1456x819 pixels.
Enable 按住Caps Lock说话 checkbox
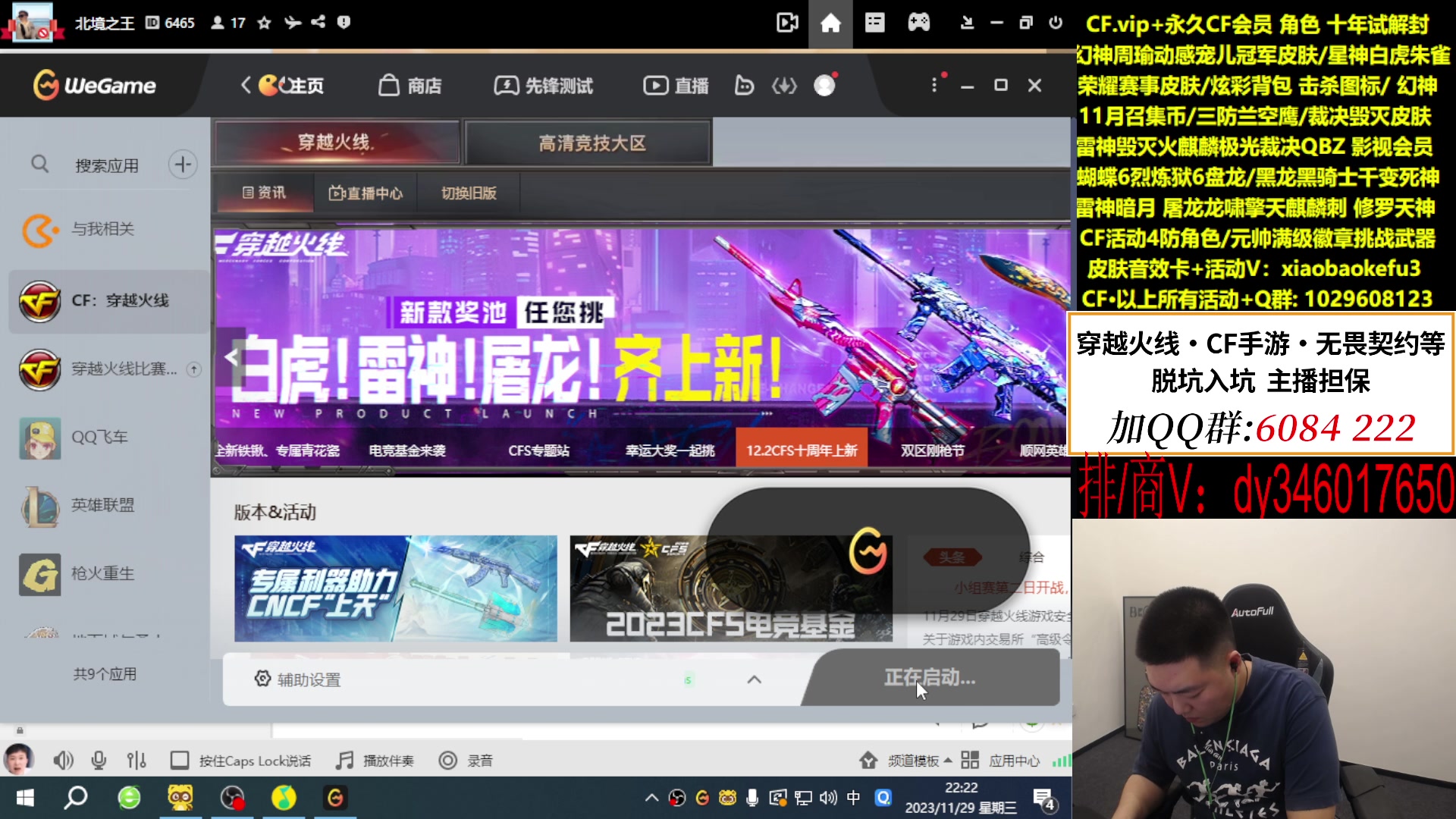tap(180, 760)
